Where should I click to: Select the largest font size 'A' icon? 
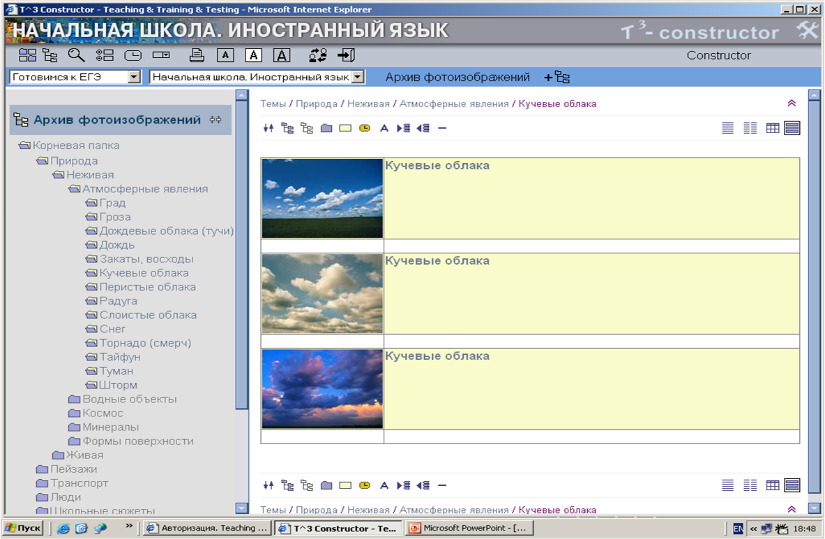[x=282, y=55]
